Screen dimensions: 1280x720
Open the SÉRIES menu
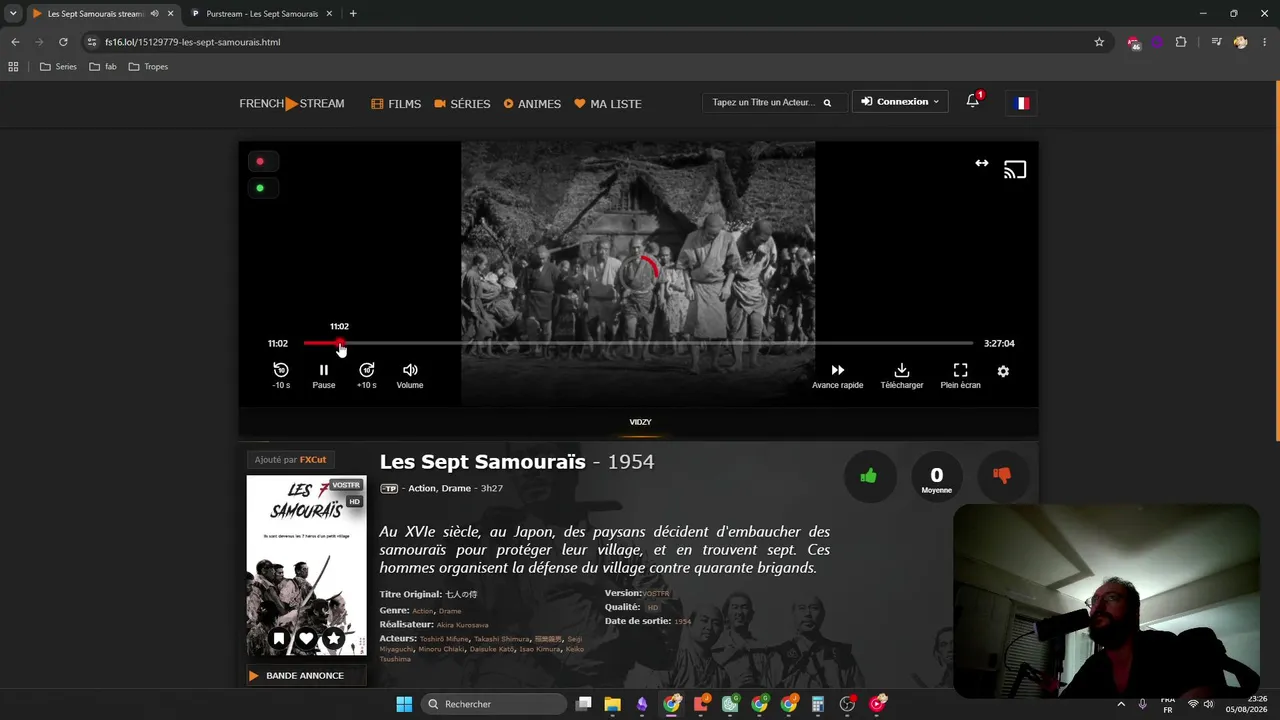coord(462,104)
